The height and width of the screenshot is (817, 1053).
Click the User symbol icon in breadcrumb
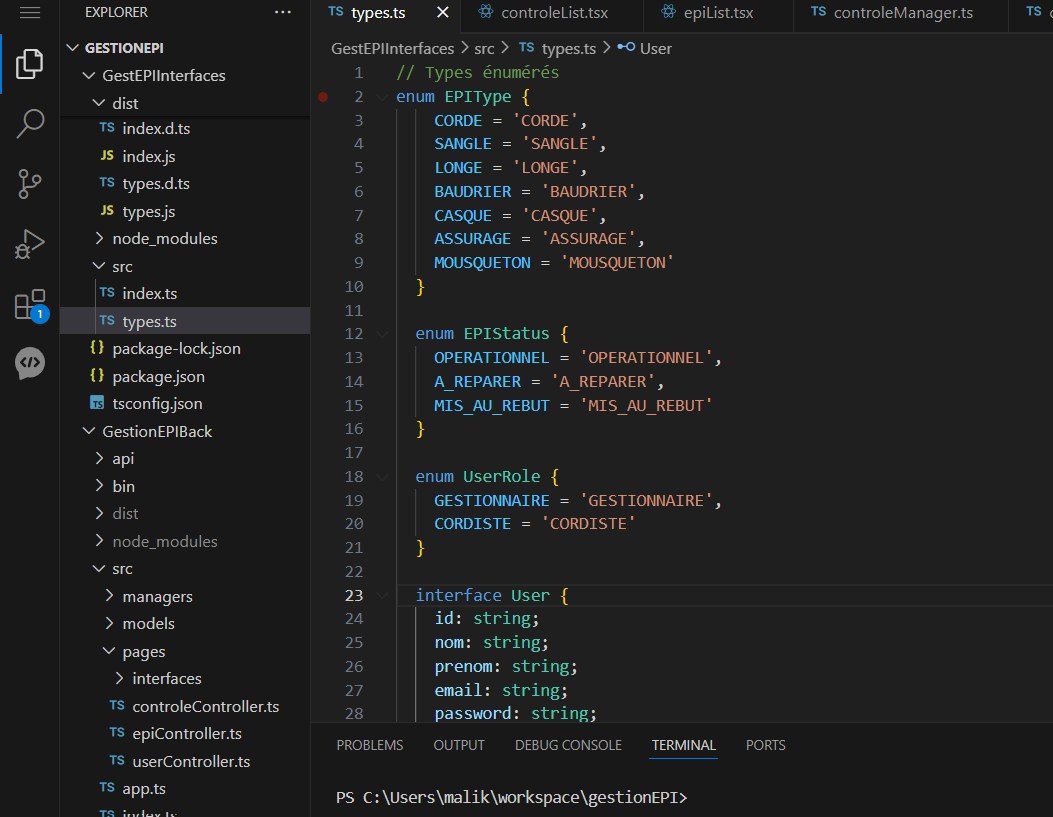pyautogui.click(x=626, y=47)
